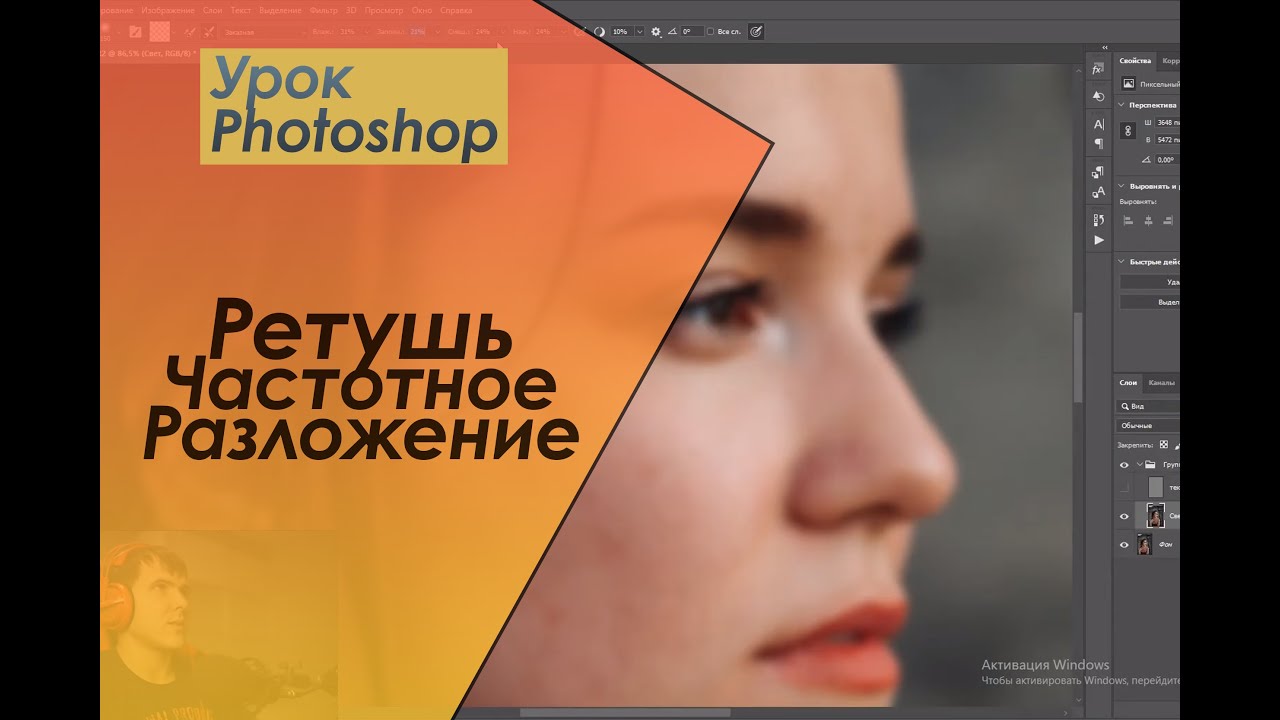Click the brush angle 0° field

click(692, 32)
